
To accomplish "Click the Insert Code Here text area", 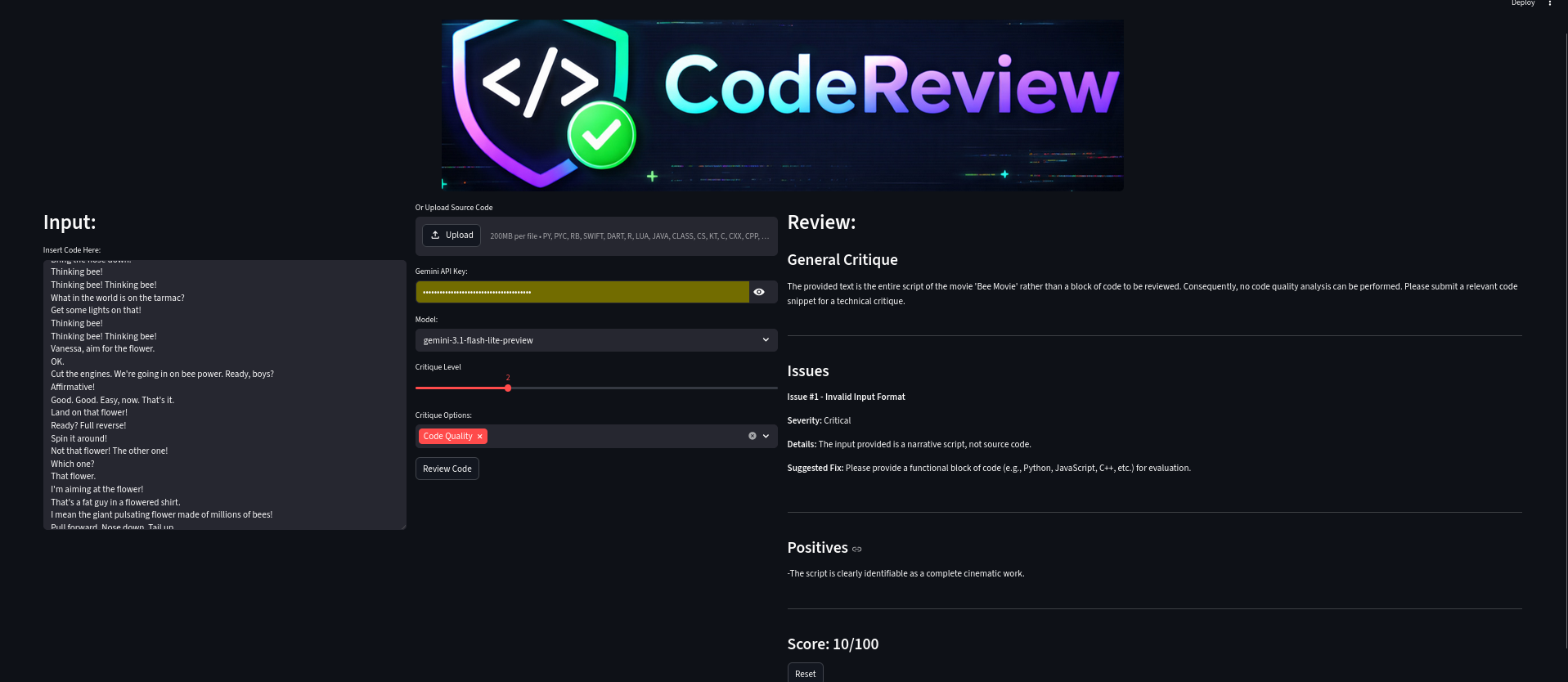I will (x=224, y=395).
